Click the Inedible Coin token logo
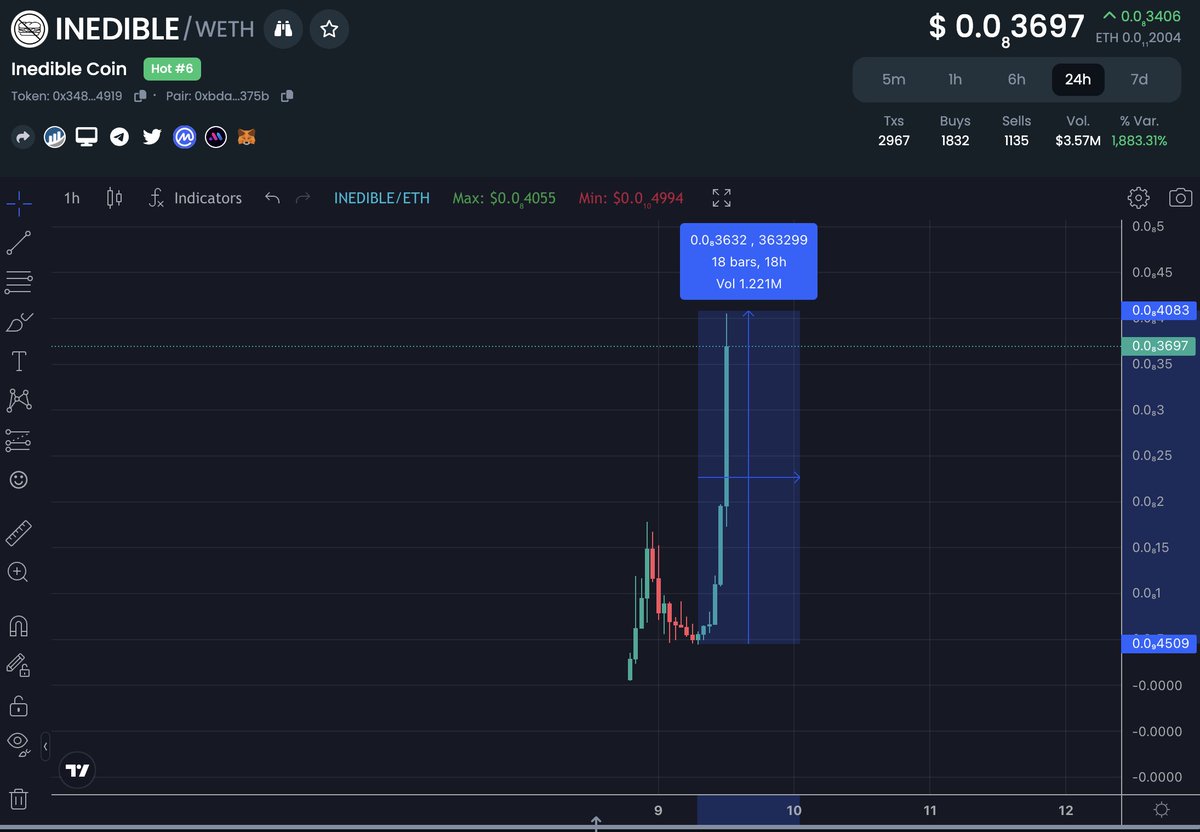Screen dimensions: 1200x832 tap(29, 29)
